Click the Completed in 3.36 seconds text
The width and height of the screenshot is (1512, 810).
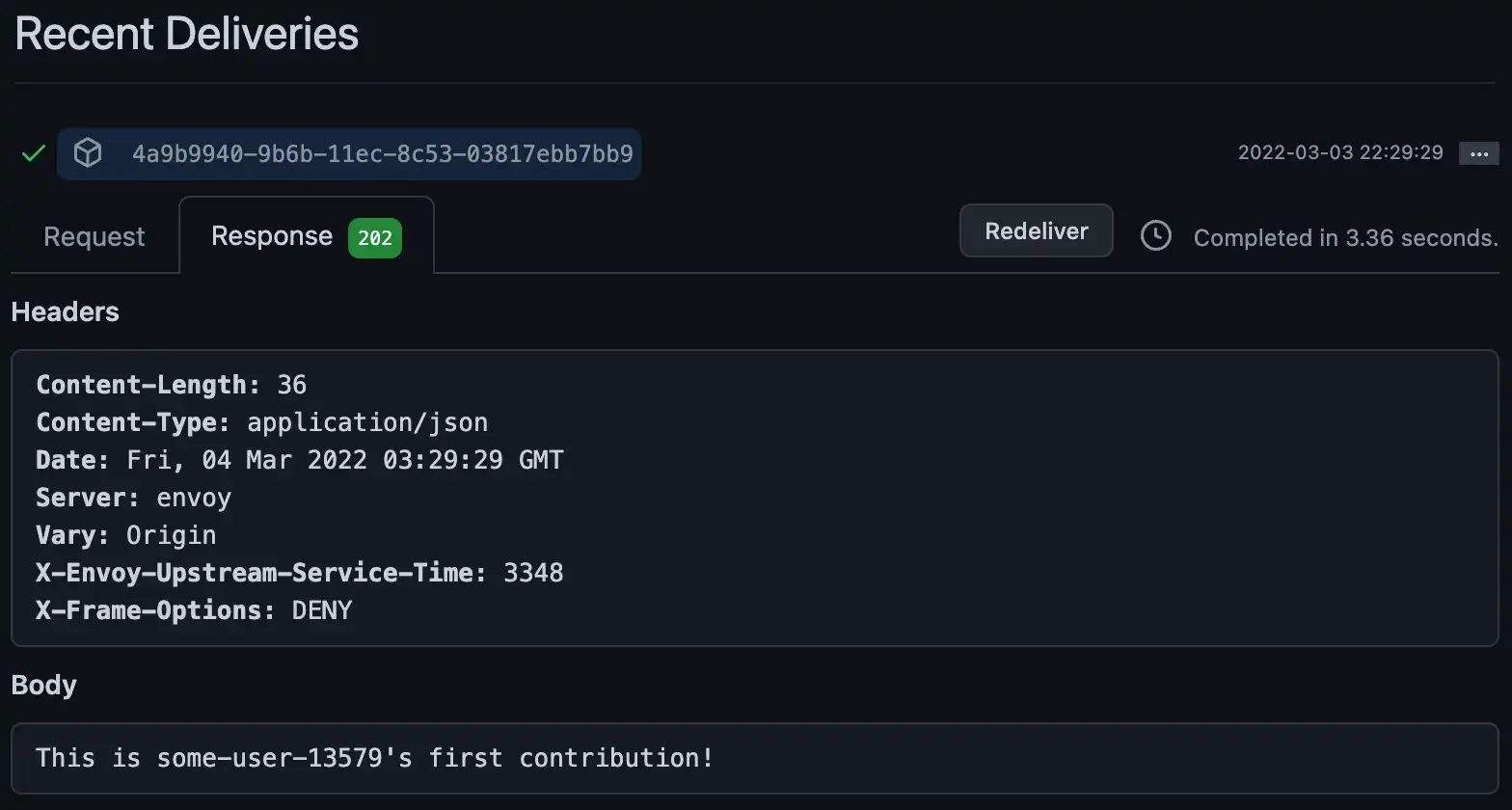1345,237
